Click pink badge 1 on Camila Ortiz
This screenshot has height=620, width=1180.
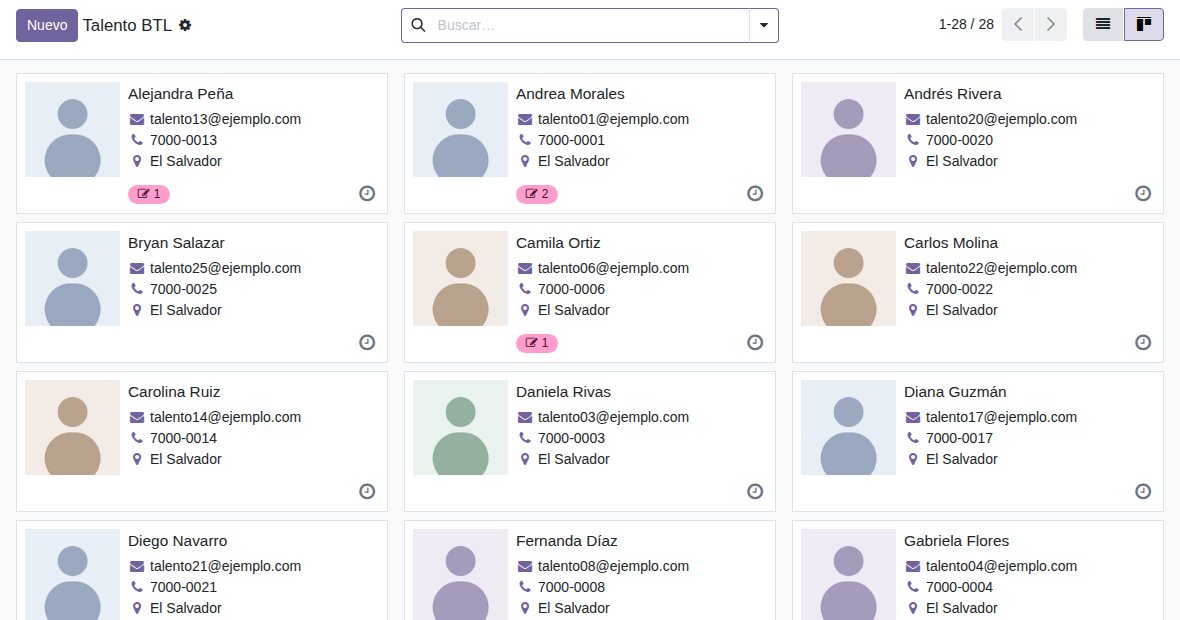537,343
